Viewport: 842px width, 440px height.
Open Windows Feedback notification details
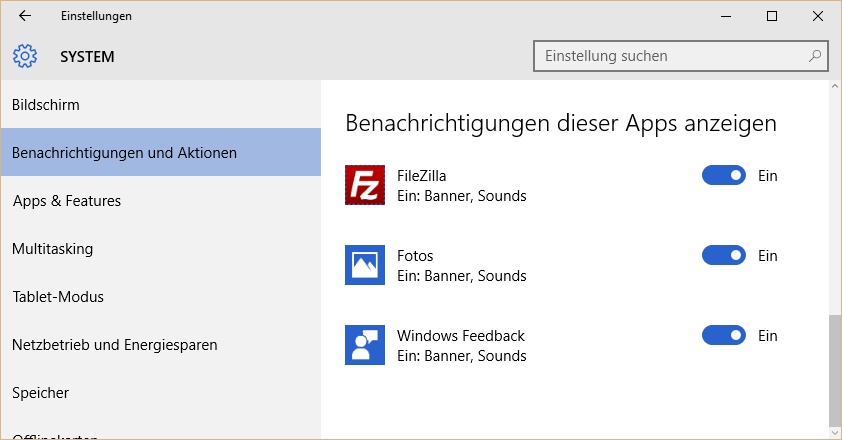point(461,346)
